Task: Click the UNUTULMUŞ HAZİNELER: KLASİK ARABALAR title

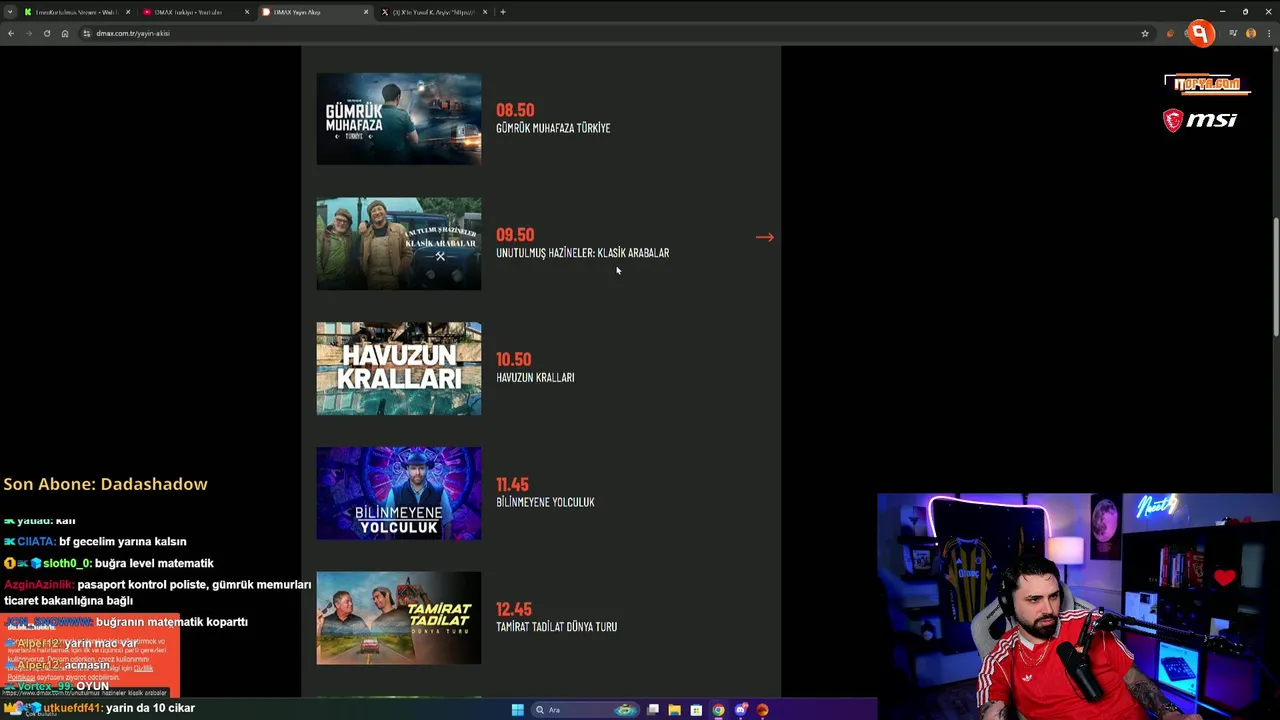Action: pos(583,253)
